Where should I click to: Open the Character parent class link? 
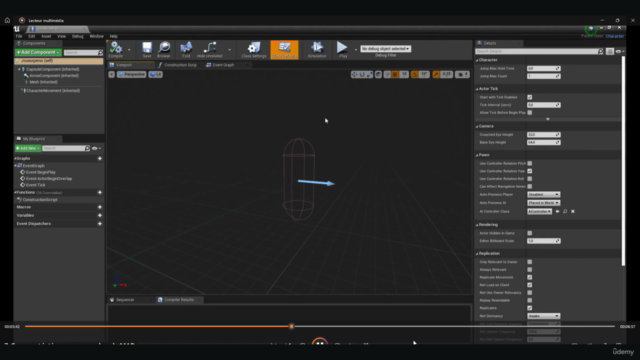tap(614, 36)
